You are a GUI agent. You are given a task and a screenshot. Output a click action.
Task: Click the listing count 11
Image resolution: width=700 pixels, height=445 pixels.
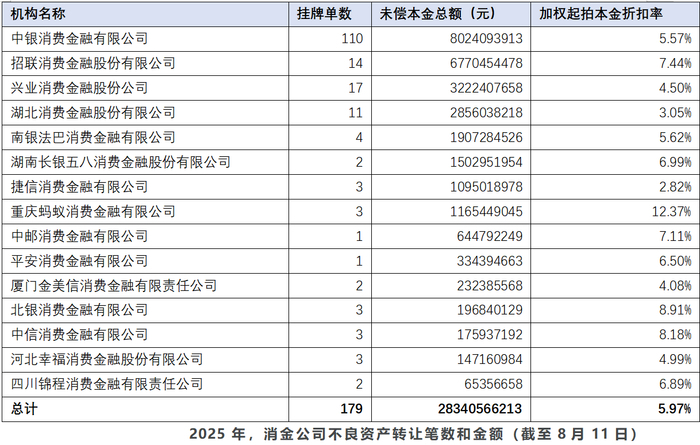(x=355, y=112)
